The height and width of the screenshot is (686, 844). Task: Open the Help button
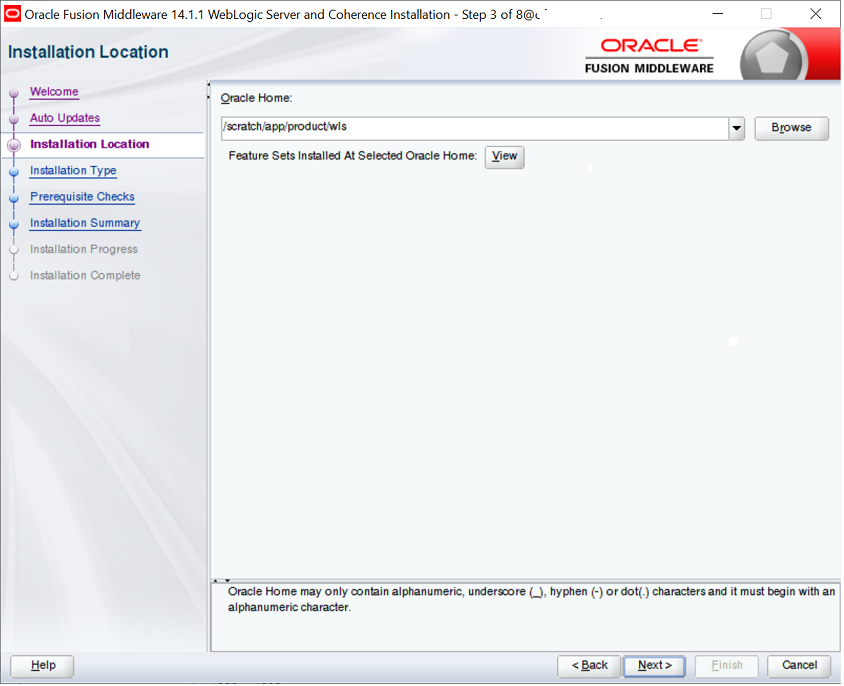coord(43,666)
